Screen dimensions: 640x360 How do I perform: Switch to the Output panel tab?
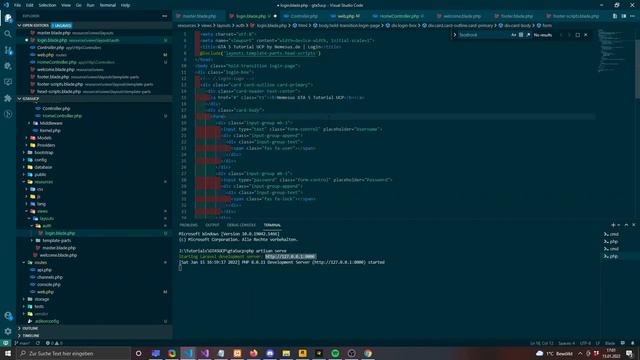tap(212, 225)
